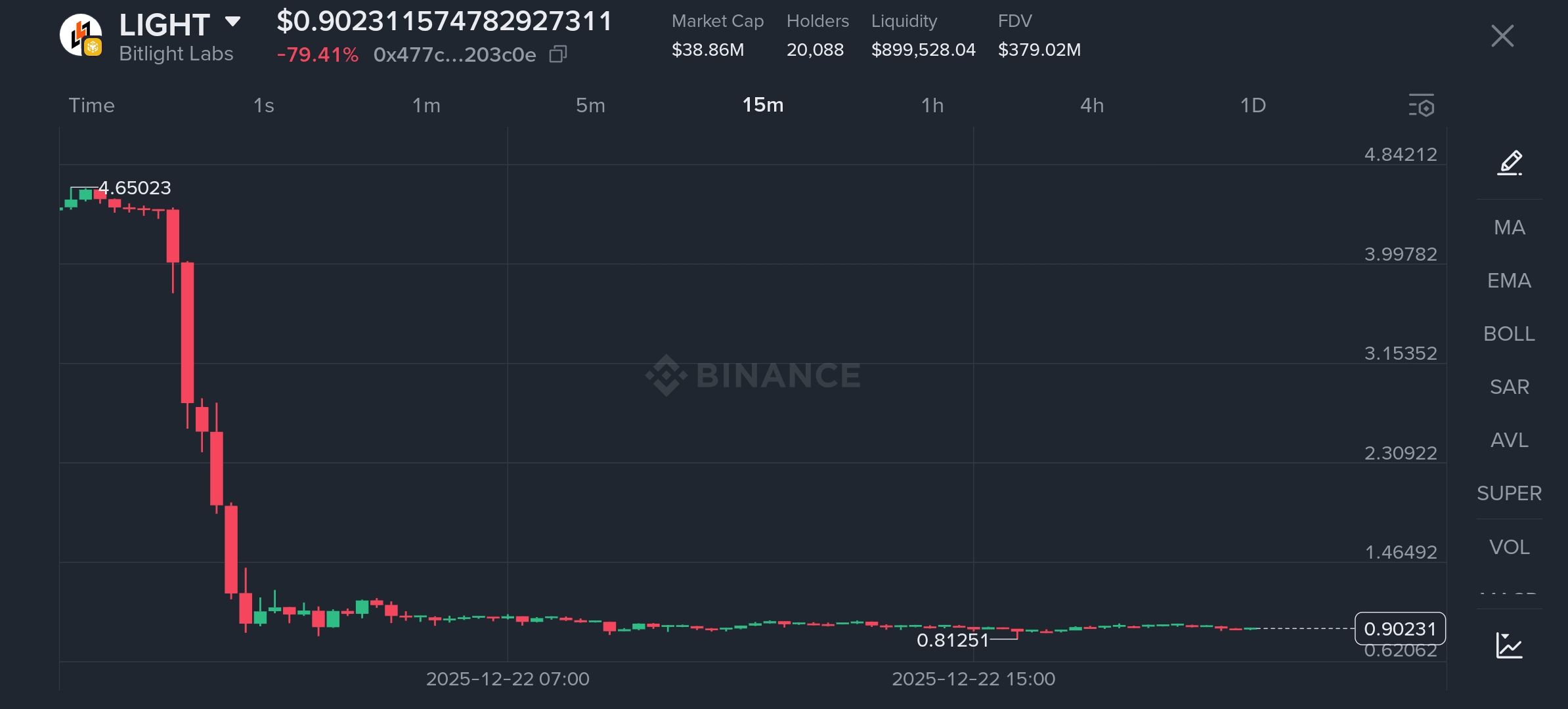The image size is (1568, 709).
Task: Copy the contract address 0x477c...203c0e
Action: pyautogui.click(x=558, y=54)
